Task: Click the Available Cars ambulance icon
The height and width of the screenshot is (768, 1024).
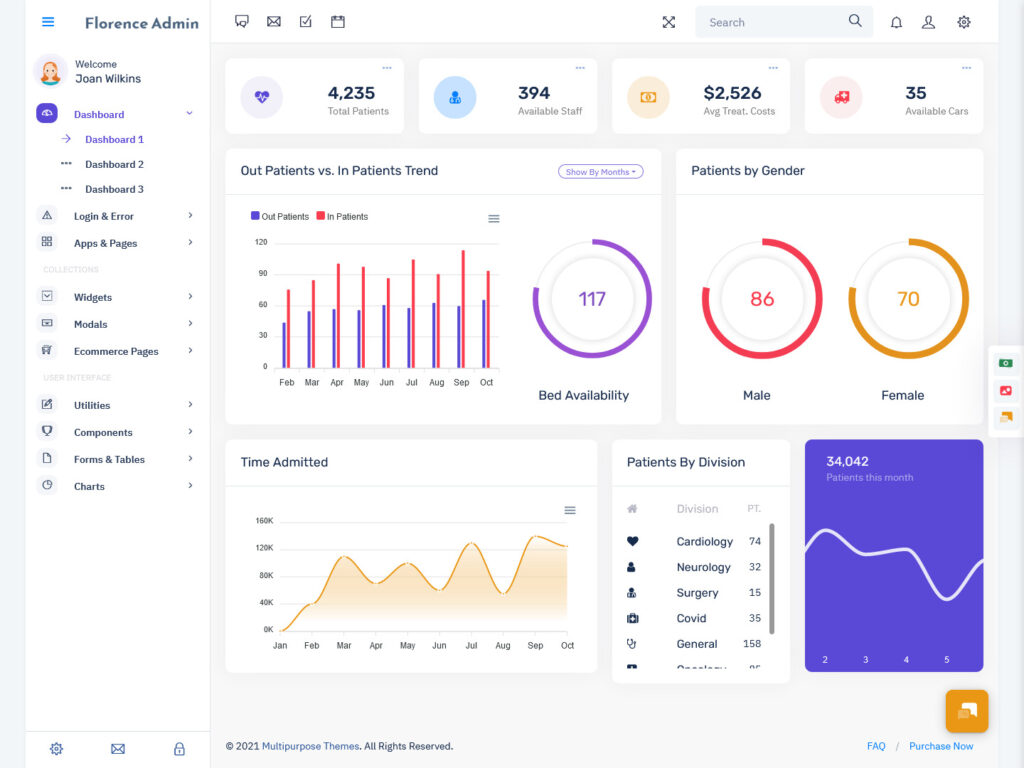Action: [842, 97]
